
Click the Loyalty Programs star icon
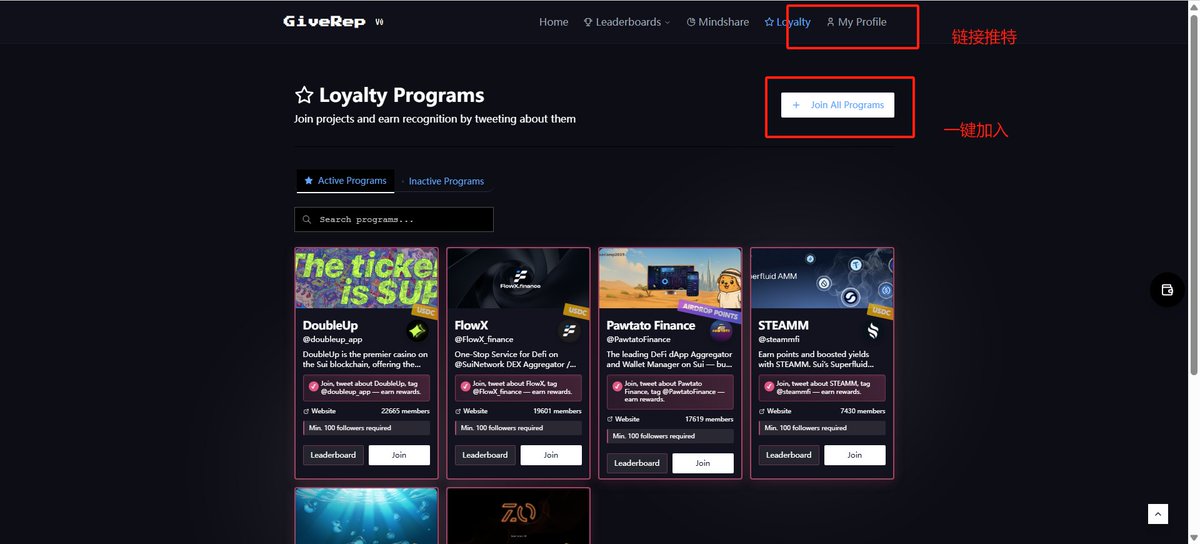point(304,96)
